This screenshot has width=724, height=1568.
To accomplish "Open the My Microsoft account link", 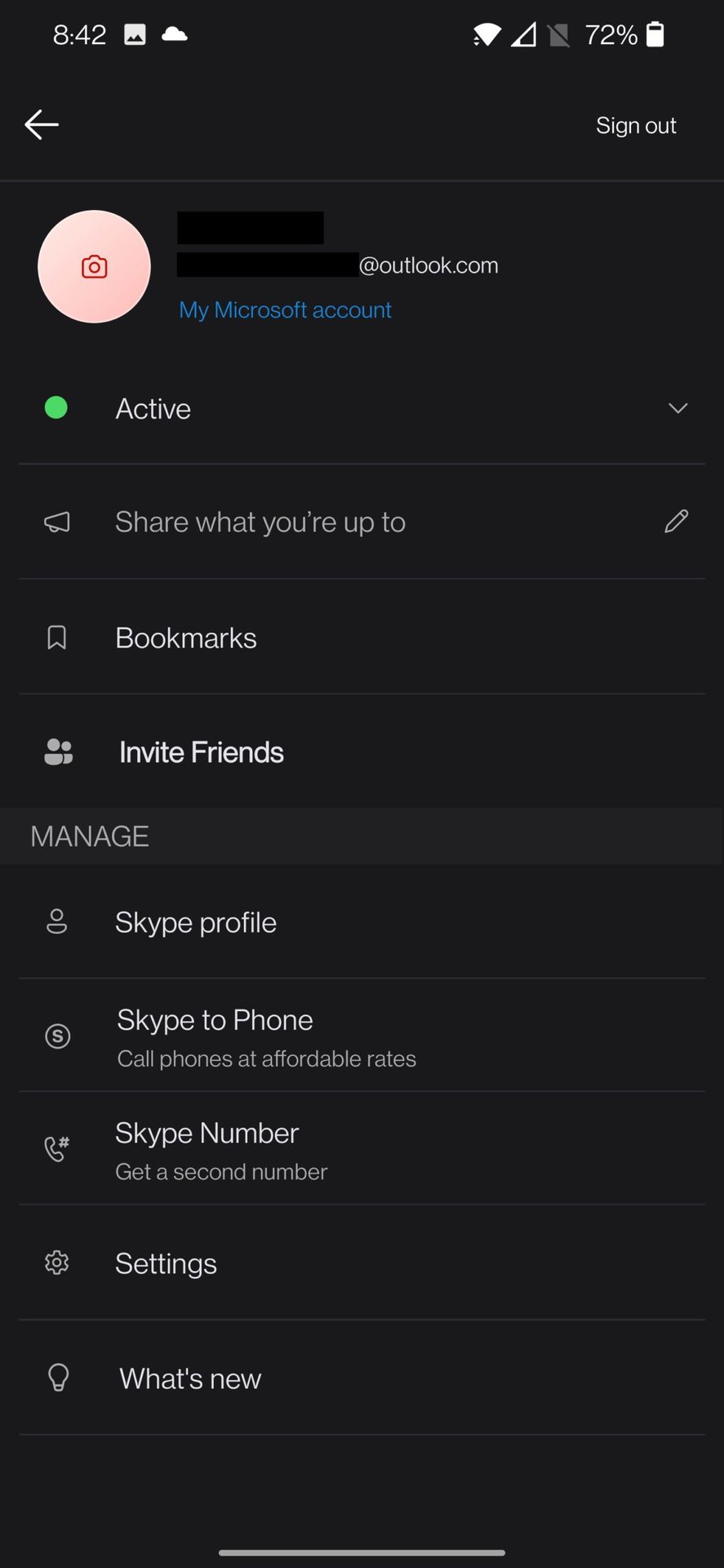I will (x=285, y=310).
